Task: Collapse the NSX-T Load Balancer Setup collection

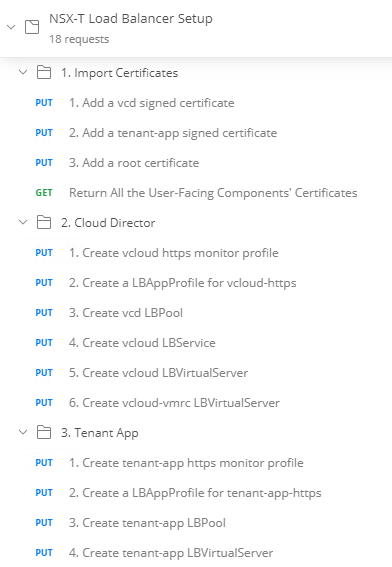Action: pos(11,27)
